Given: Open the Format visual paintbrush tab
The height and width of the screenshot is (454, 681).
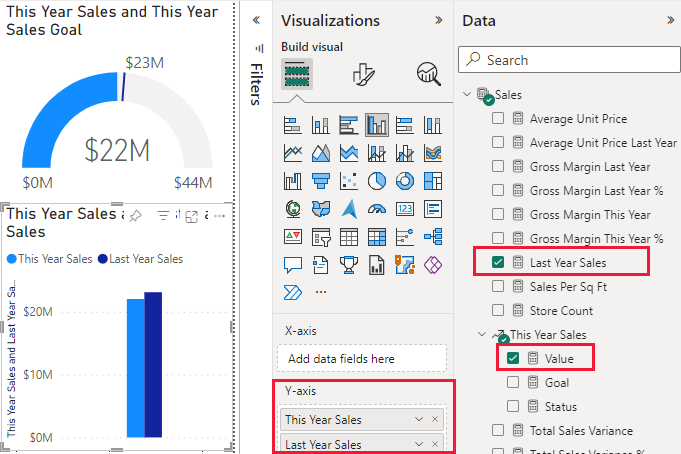Looking at the screenshot, I should (x=363, y=74).
